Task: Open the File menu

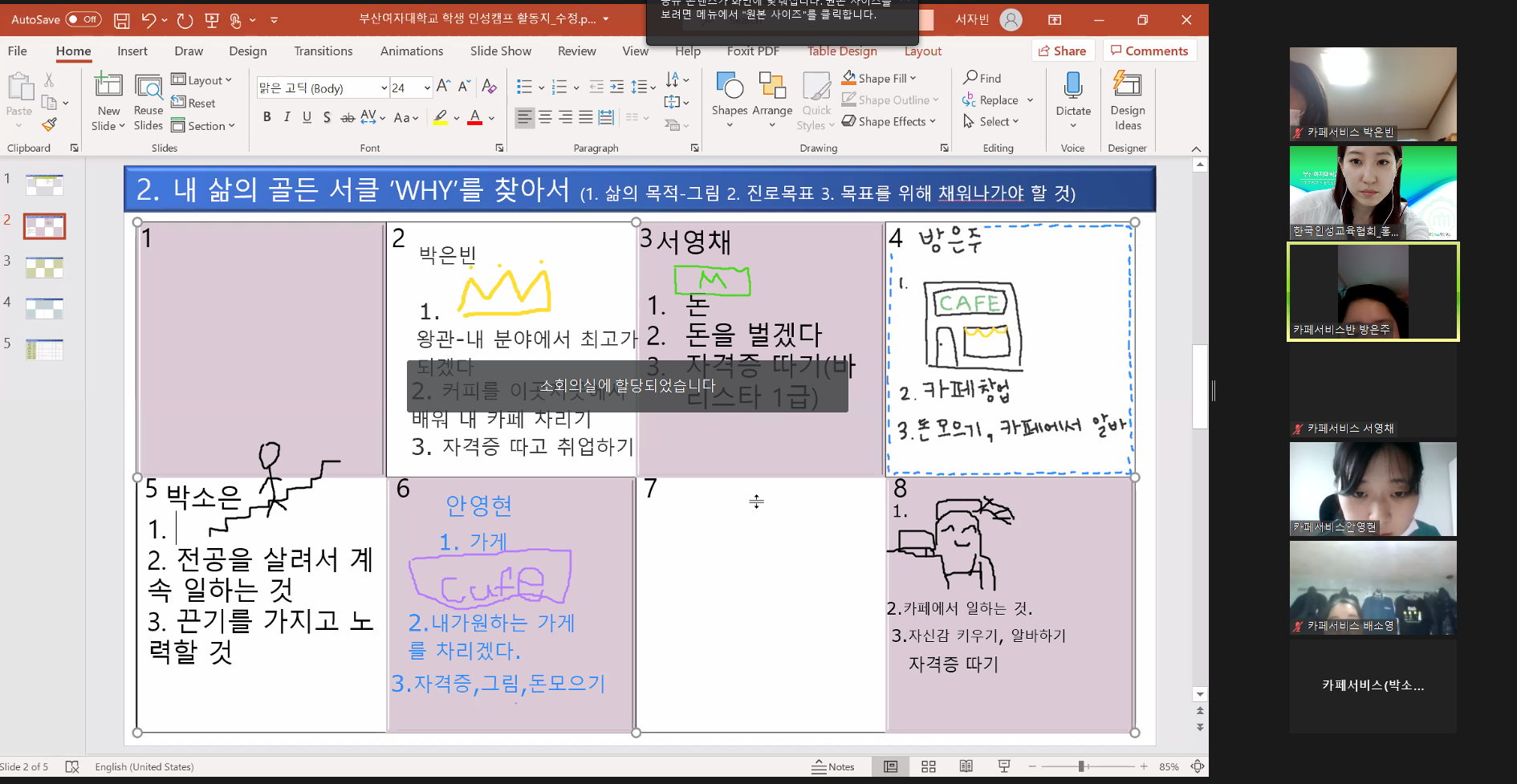Action: click(x=18, y=51)
